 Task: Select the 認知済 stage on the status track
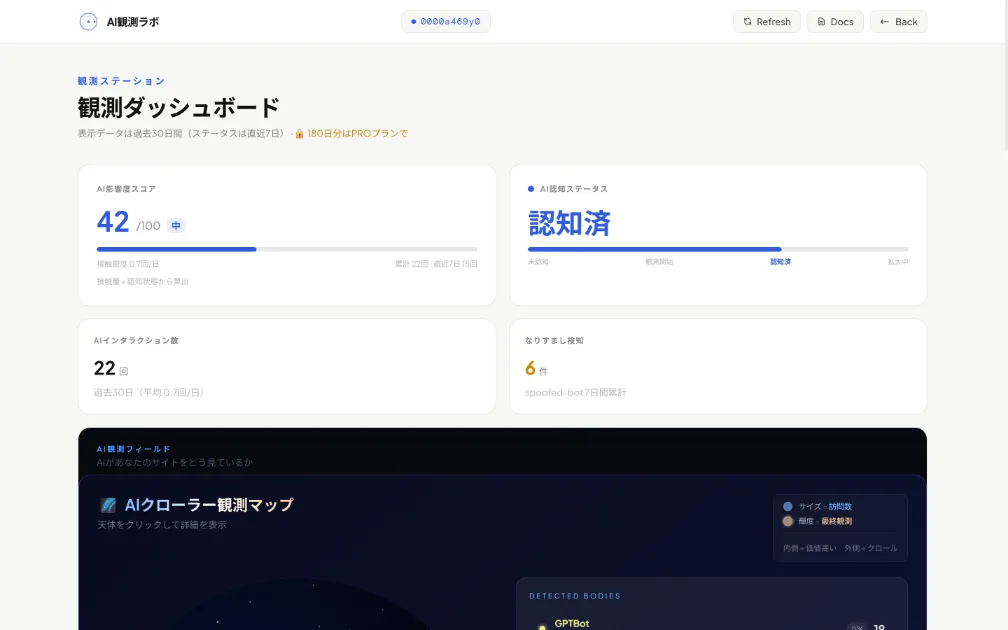pyautogui.click(x=781, y=261)
